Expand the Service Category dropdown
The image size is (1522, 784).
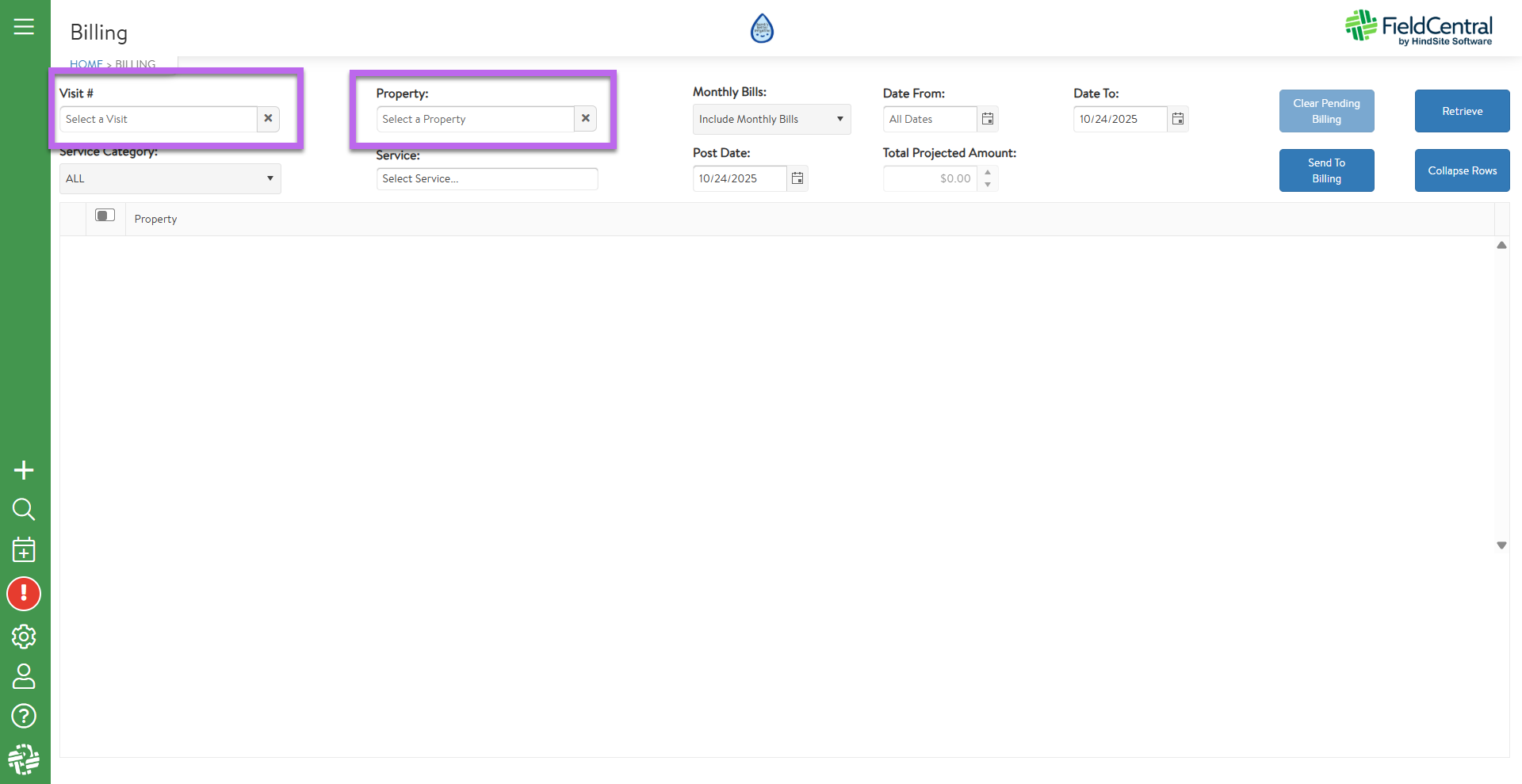click(270, 178)
